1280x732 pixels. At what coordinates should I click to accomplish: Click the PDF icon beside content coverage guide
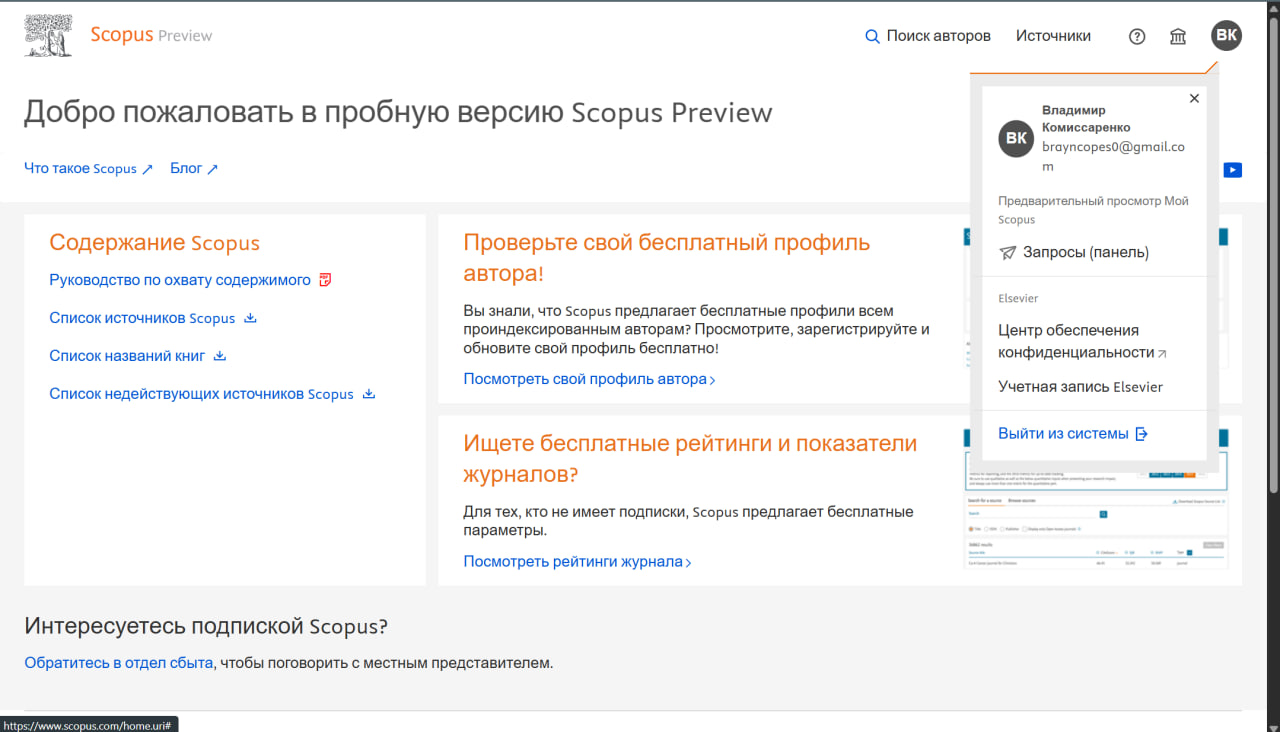pyautogui.click(x=325, y=280)
